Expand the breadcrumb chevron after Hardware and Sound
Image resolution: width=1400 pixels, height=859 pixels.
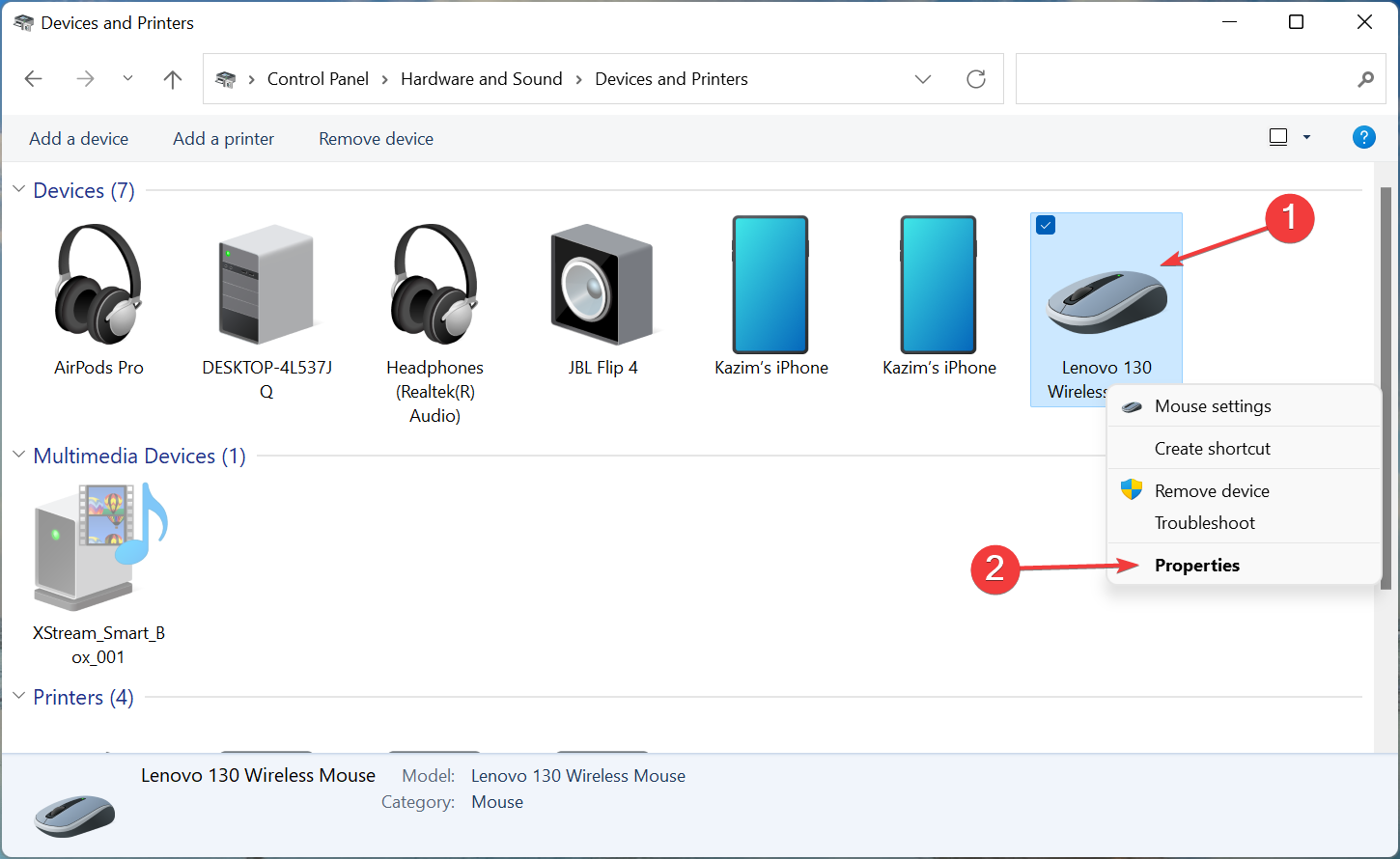pos(579,79)
